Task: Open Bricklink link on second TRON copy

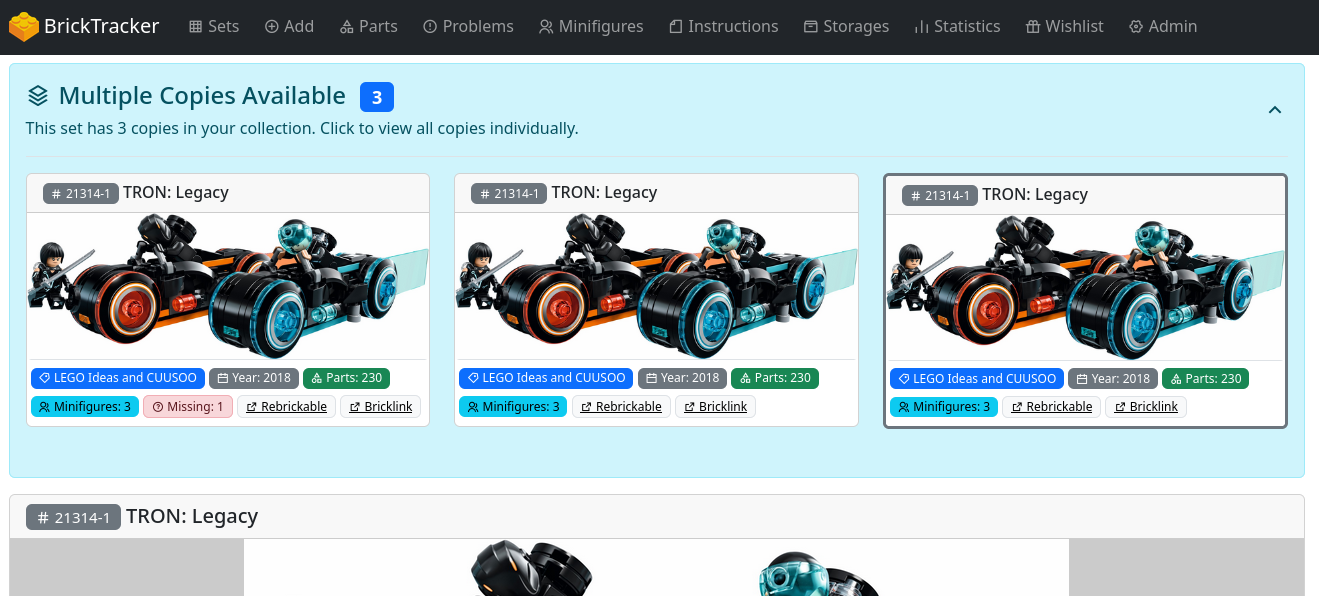Action: pyautogui.click(x=715, y=407)
